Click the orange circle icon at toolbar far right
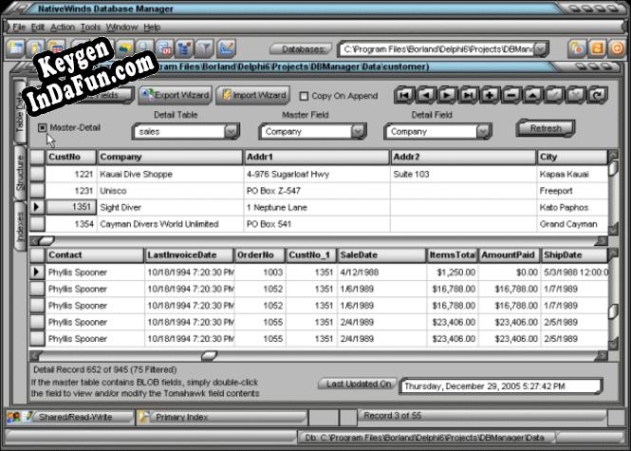The height and width of the screenshot is (451, 631). point(617,49)
